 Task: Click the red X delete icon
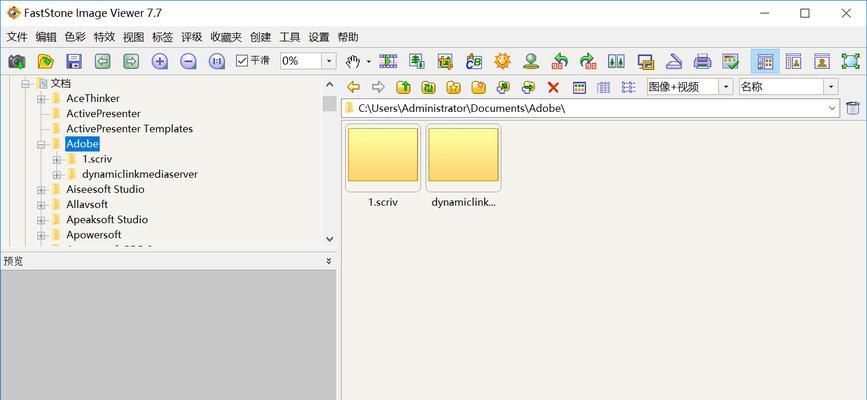click(x=553, y=87)
